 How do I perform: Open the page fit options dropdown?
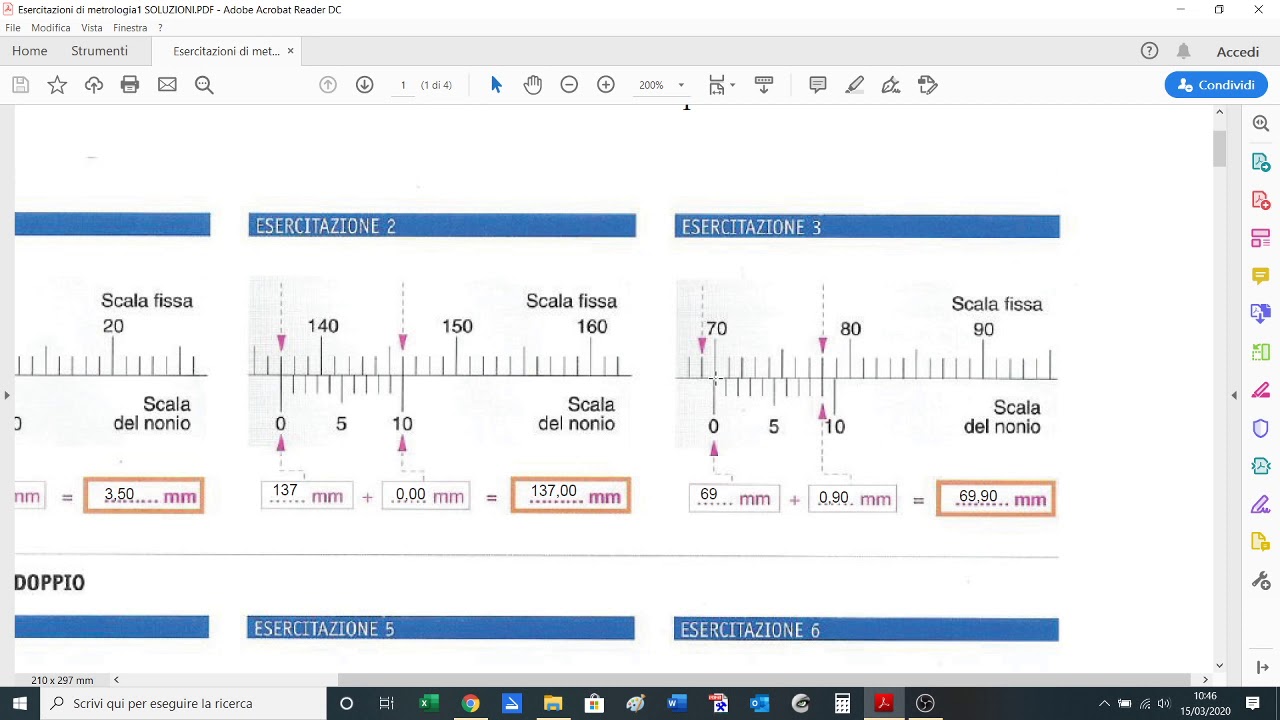[722, 85]
